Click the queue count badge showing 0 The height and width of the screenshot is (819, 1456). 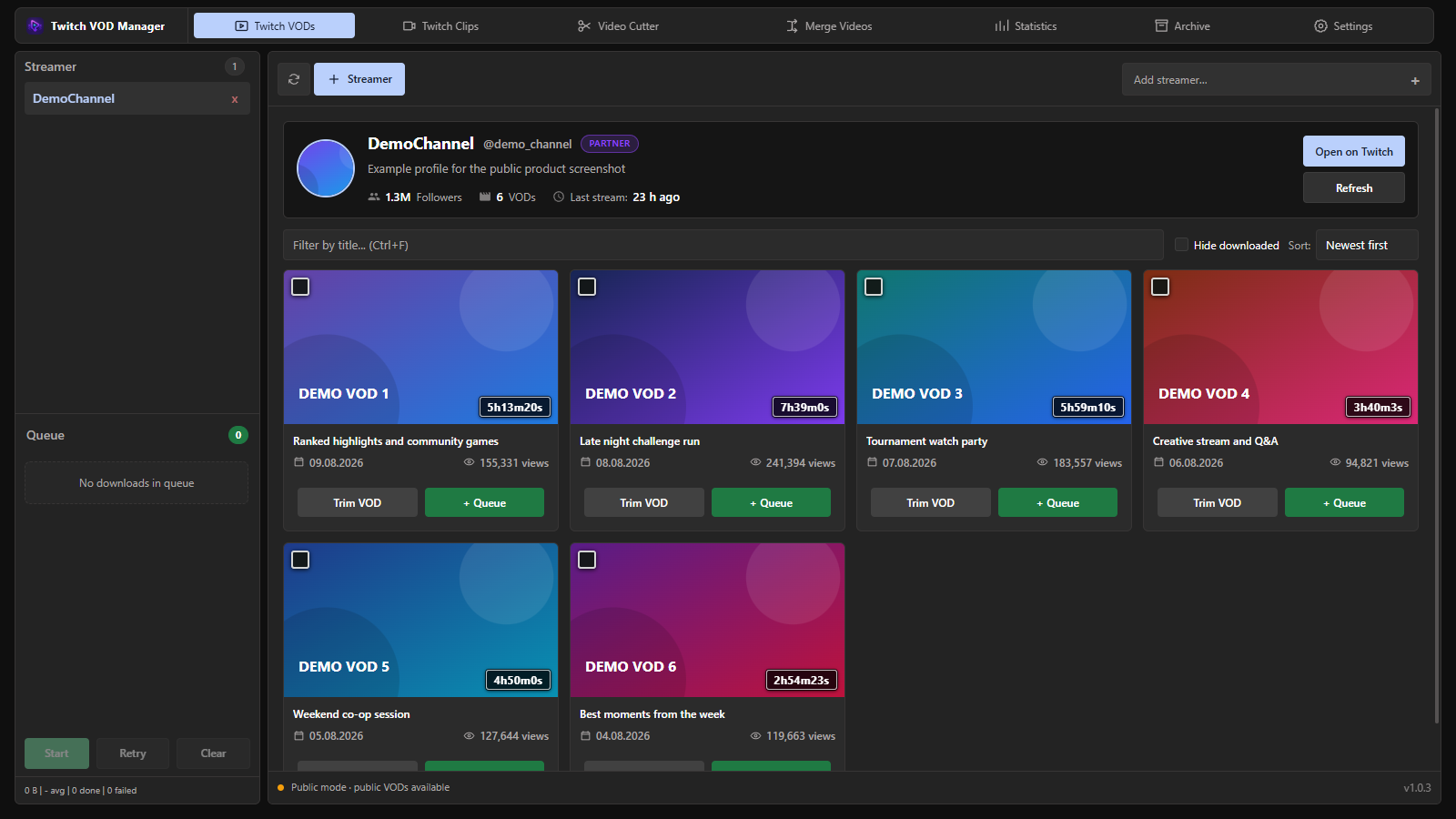click(x=238, y=435)
